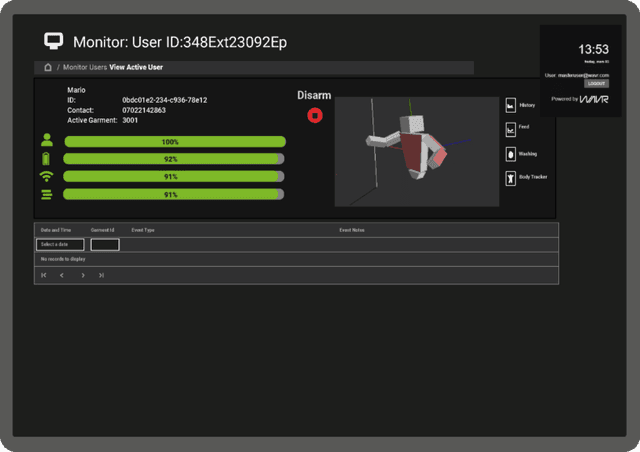The width and height of the screenshot is (640, 452).
Task: Click the Garment Id filter box
Action: (x=105, y=245)
